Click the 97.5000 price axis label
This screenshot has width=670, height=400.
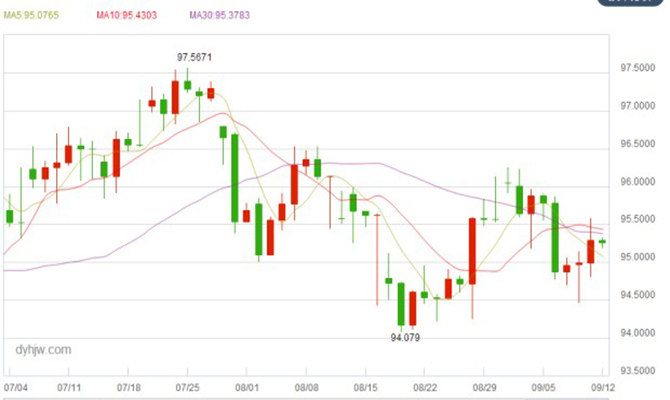(638, 71)
